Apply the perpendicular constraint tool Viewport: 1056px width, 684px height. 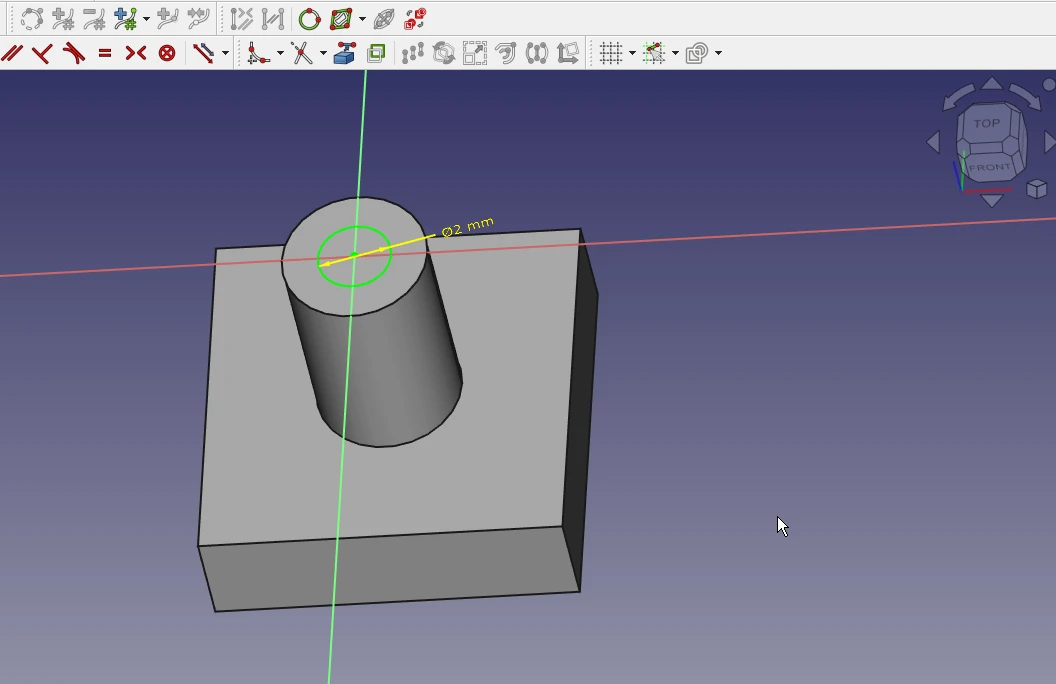(x=42, y=53)
